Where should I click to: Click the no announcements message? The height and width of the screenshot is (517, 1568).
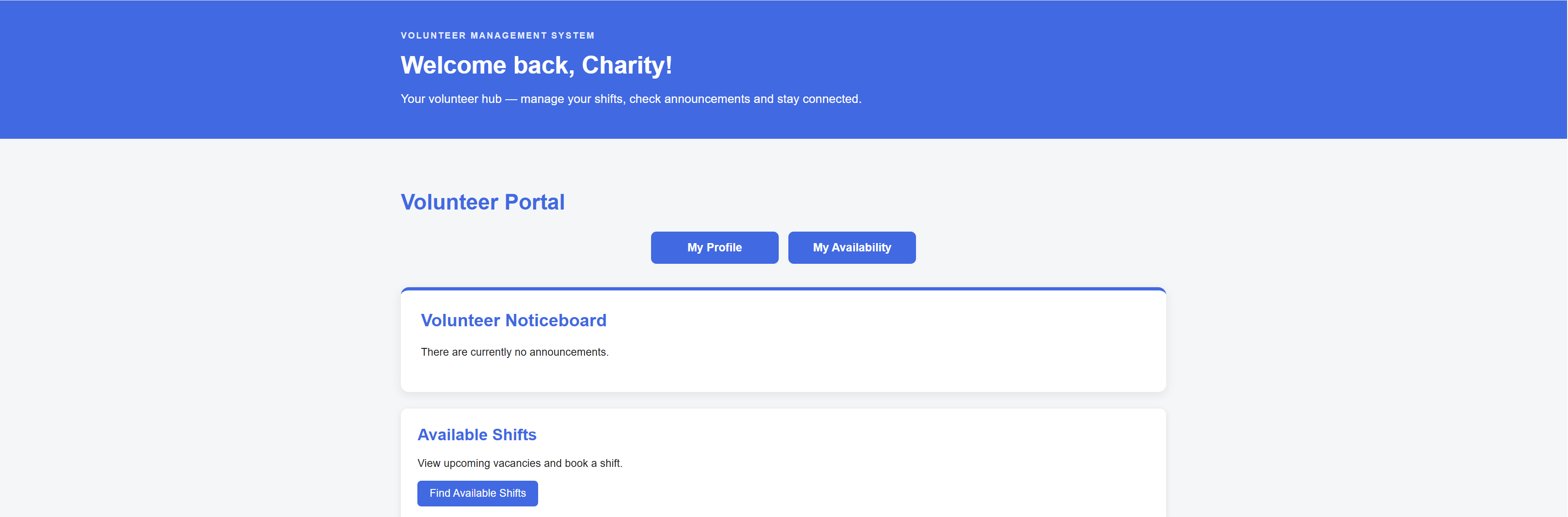pyautogui.click(x=515, y=352)
